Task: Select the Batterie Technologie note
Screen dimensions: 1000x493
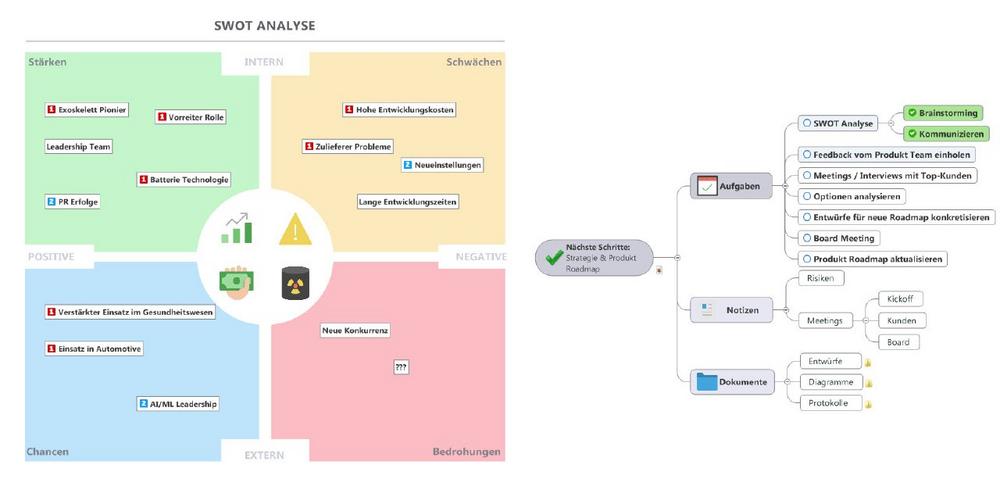Action: coord(183,180)
